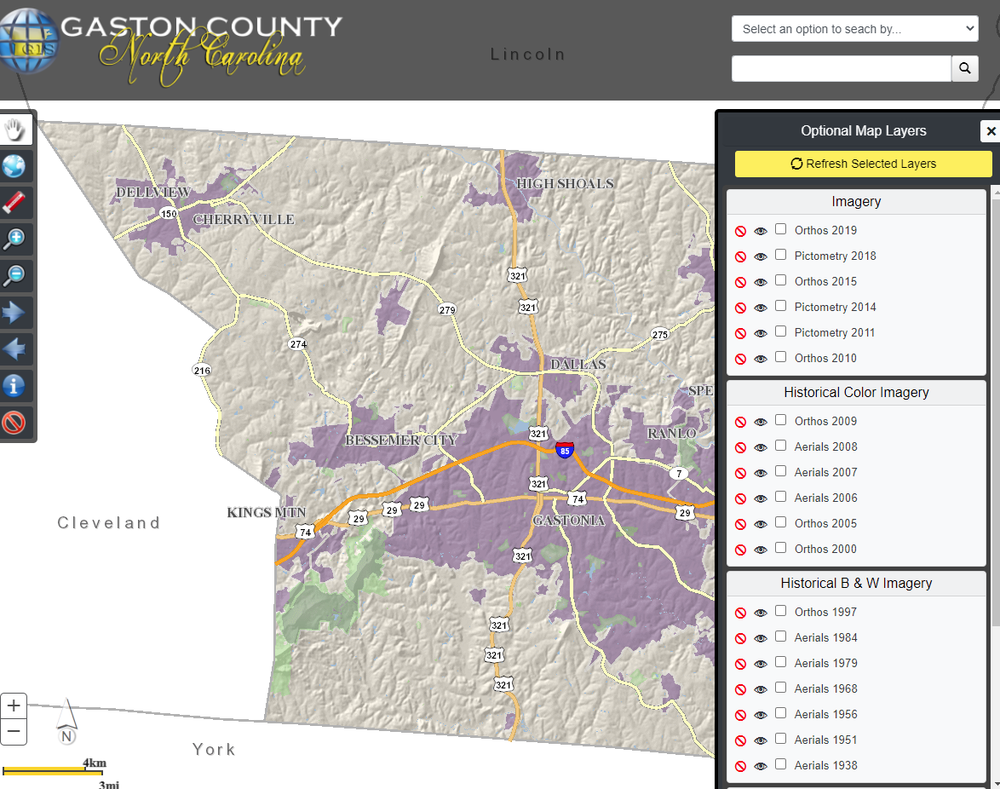Viewport: 1000px width, 789px height.
Task: Click the globe full extent tool
Action: point(15,166)
